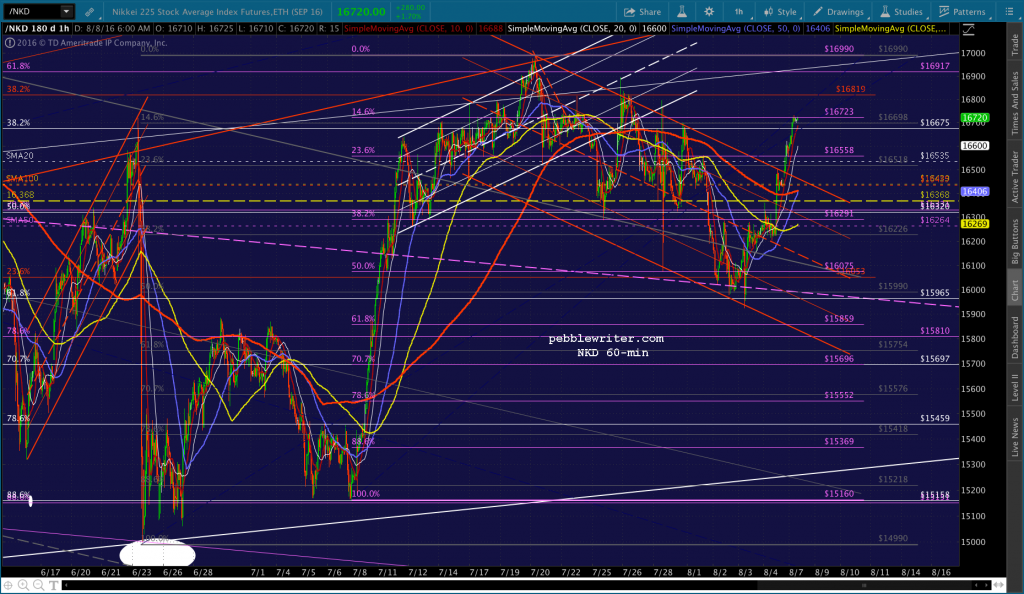
Task: Click the 8/1 date on time axis
Action: click(x=694, y=572)
